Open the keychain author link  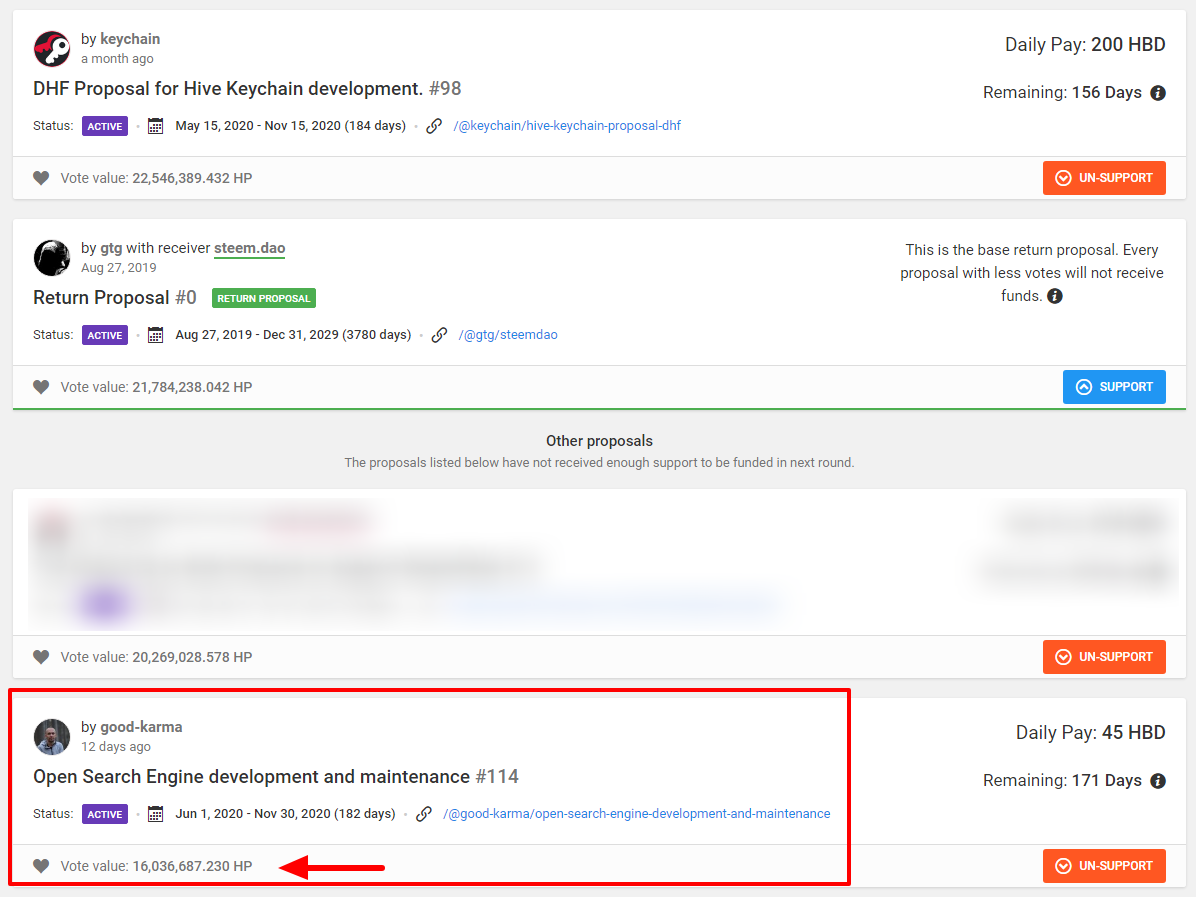pos(130,39)
